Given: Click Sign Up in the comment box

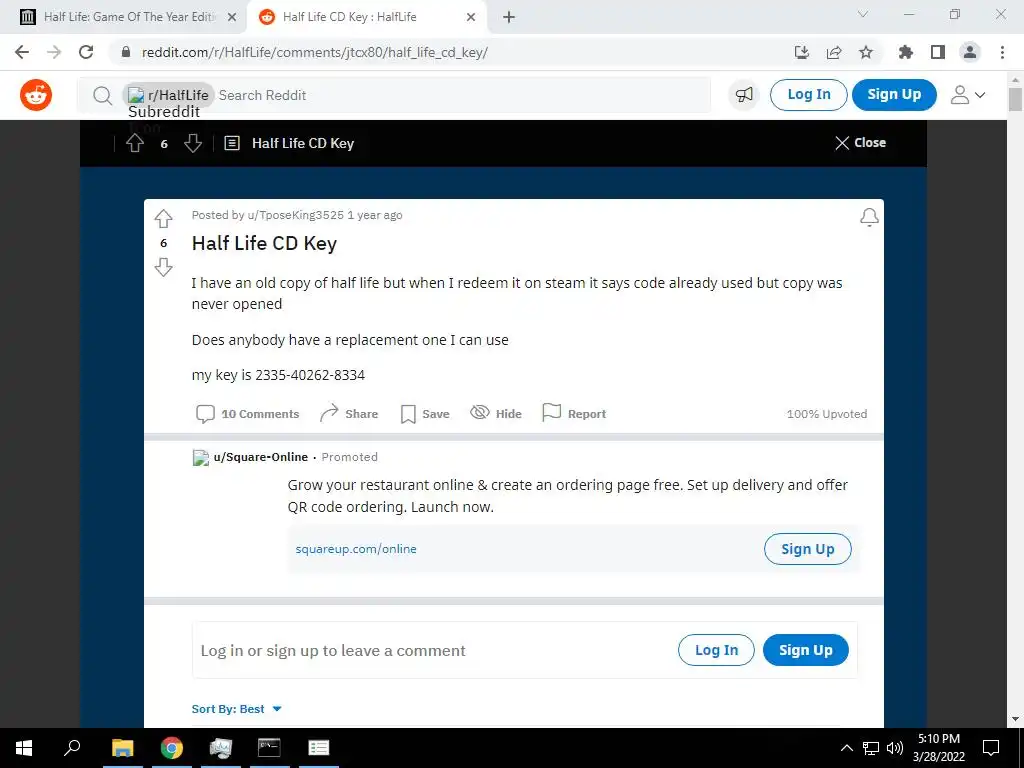Looking at the screenshot, I should pyautogui.click(x=806, y=650).
